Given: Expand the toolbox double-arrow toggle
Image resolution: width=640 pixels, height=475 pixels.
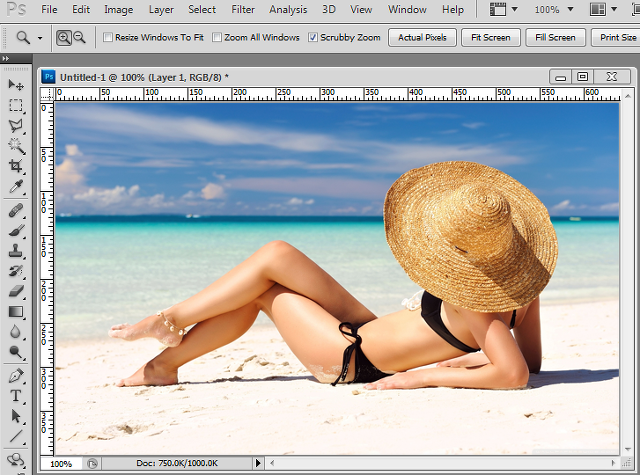Looking at the screenshot, I should (5, 58).
